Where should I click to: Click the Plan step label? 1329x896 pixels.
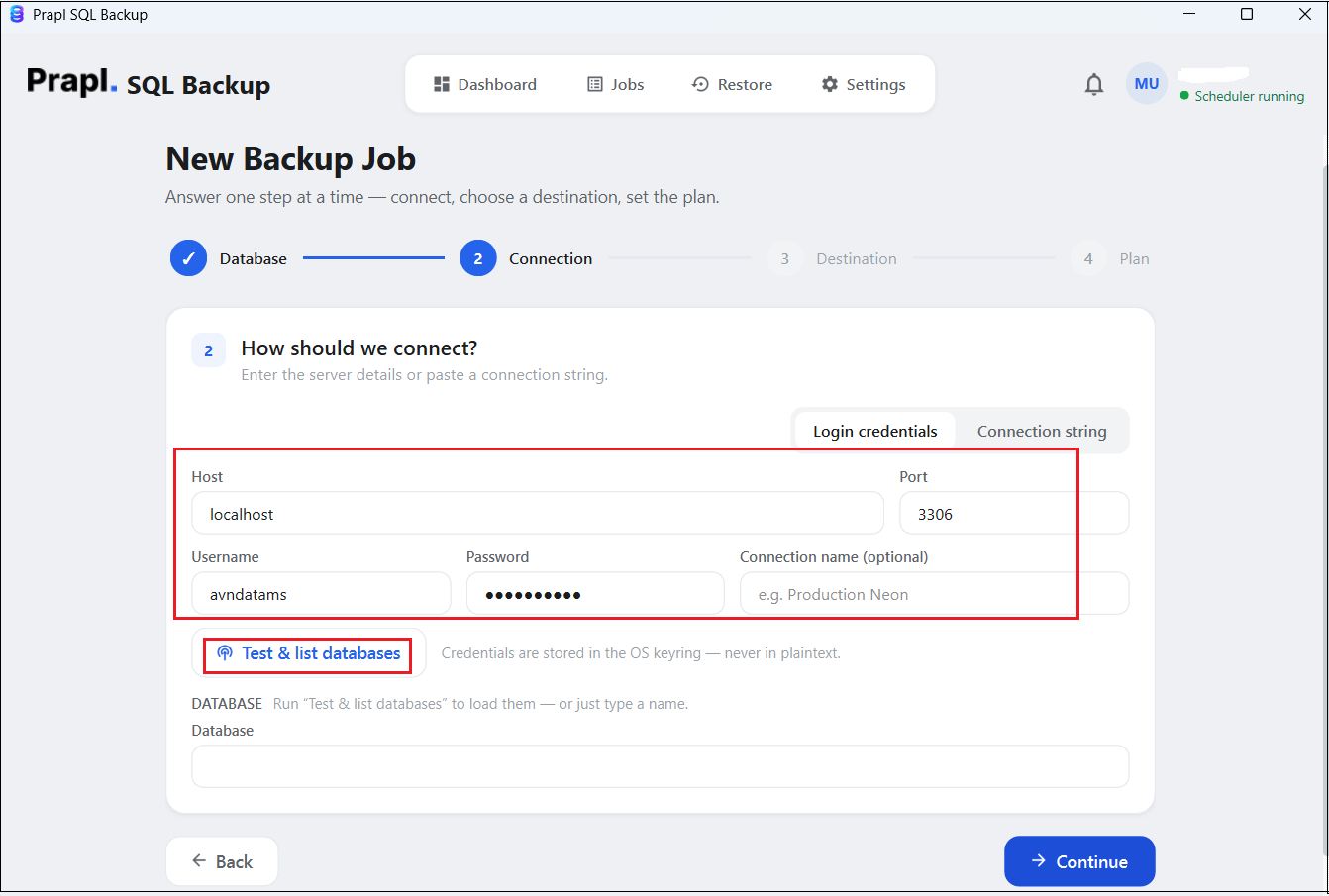click(x=1134, y=259)
